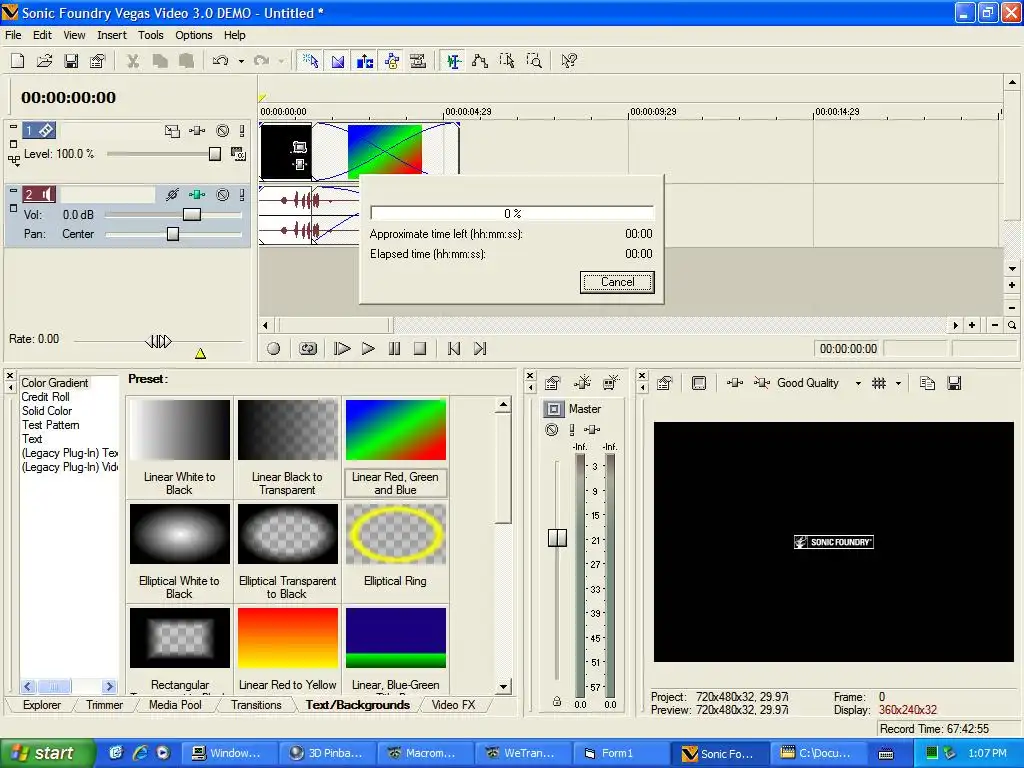
Task: Save snapshot to file from preview
Action: coord(954,383)
